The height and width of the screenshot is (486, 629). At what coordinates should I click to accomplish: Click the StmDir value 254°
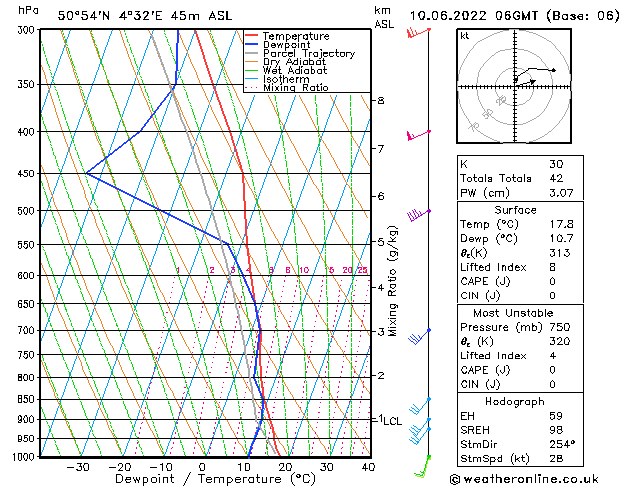(x=562, y=444)
